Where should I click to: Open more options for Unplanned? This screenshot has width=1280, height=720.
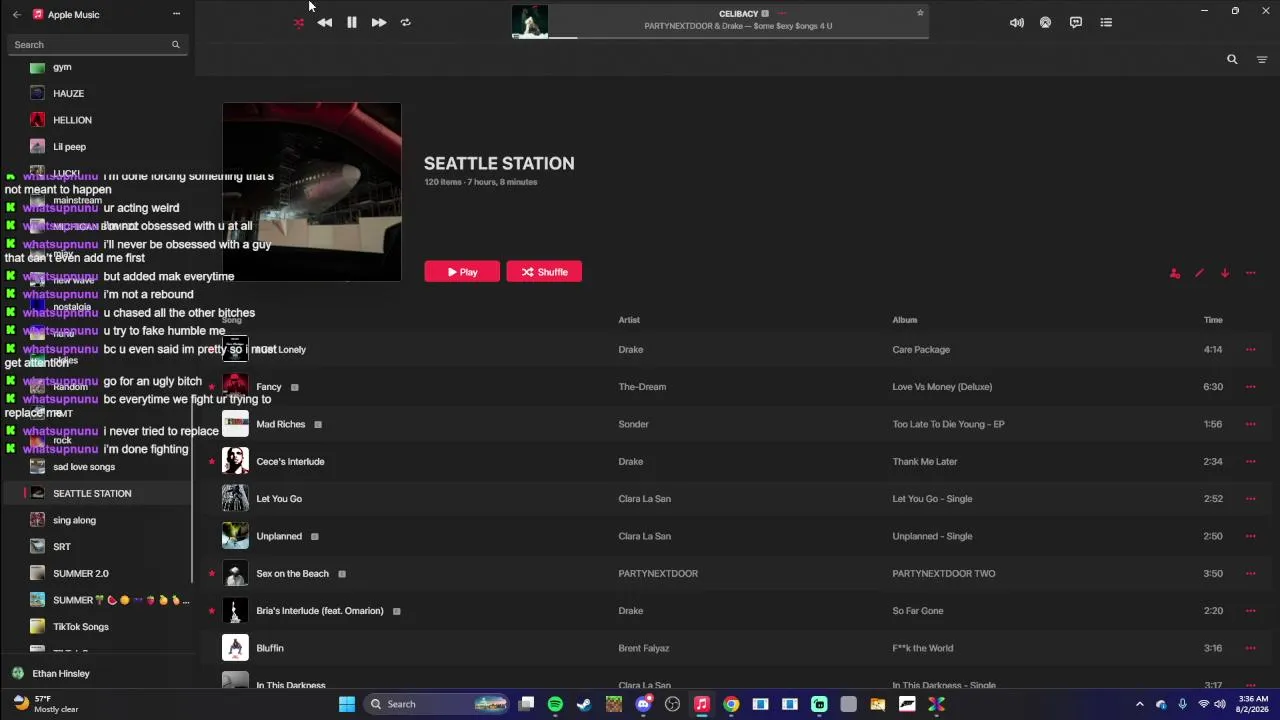coord(1250,536)
